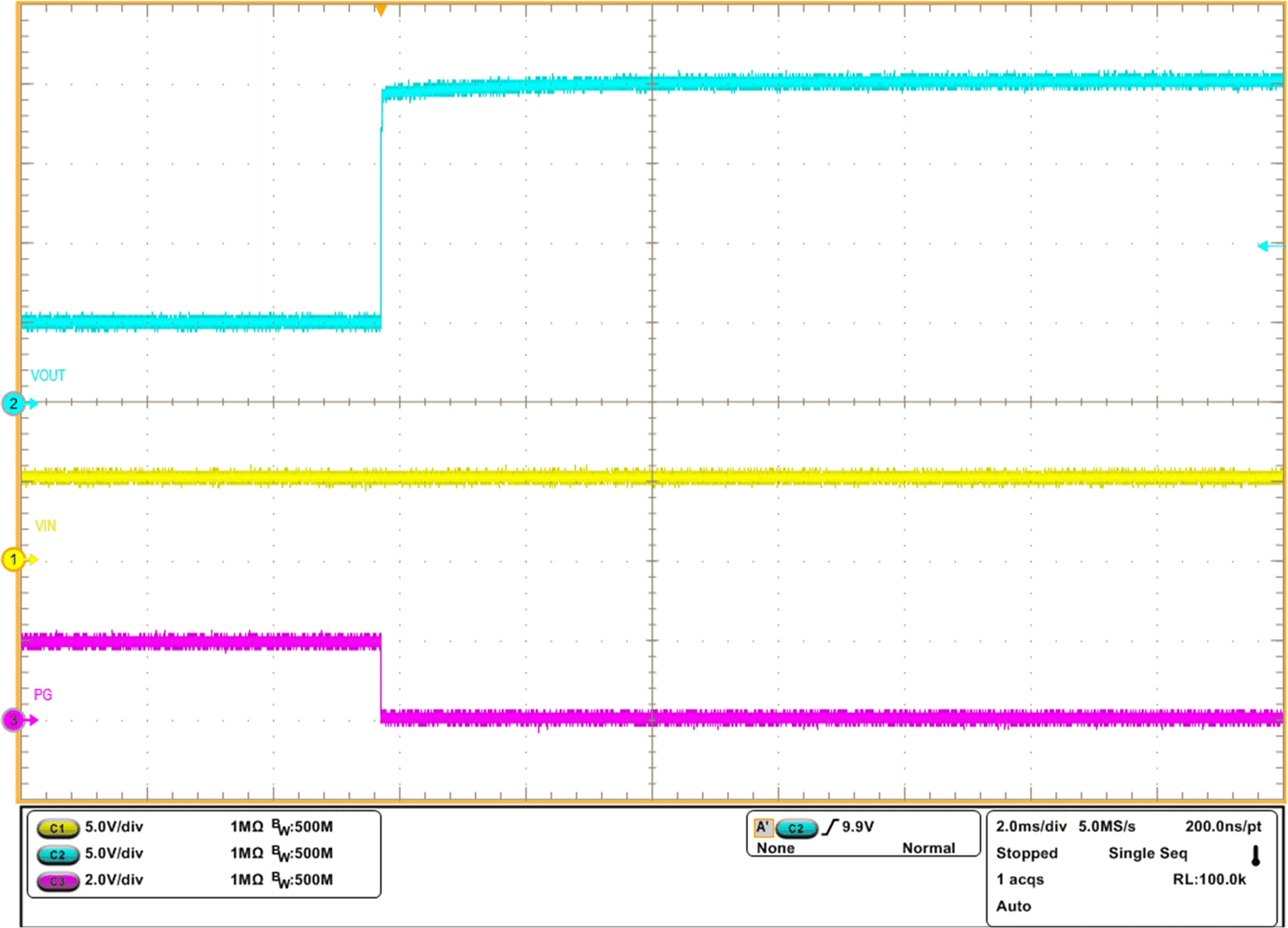
Task: Select the A' trigger source badge
Action: click(763, 826)
